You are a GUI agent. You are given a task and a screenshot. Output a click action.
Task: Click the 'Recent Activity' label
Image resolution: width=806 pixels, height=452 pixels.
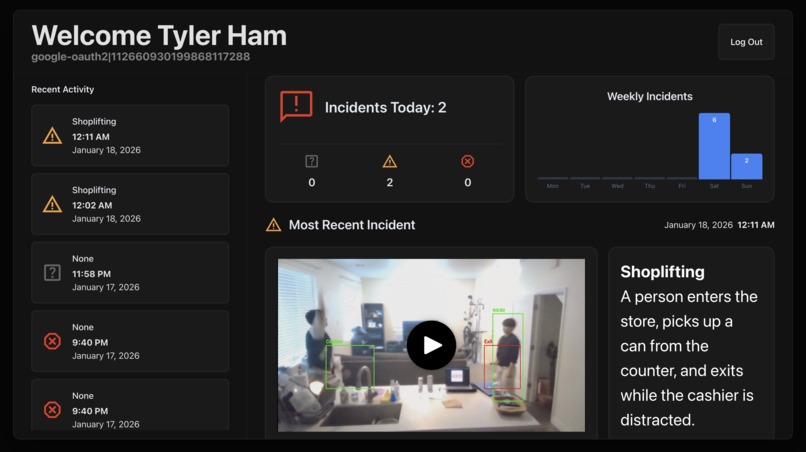click(63, 89)
